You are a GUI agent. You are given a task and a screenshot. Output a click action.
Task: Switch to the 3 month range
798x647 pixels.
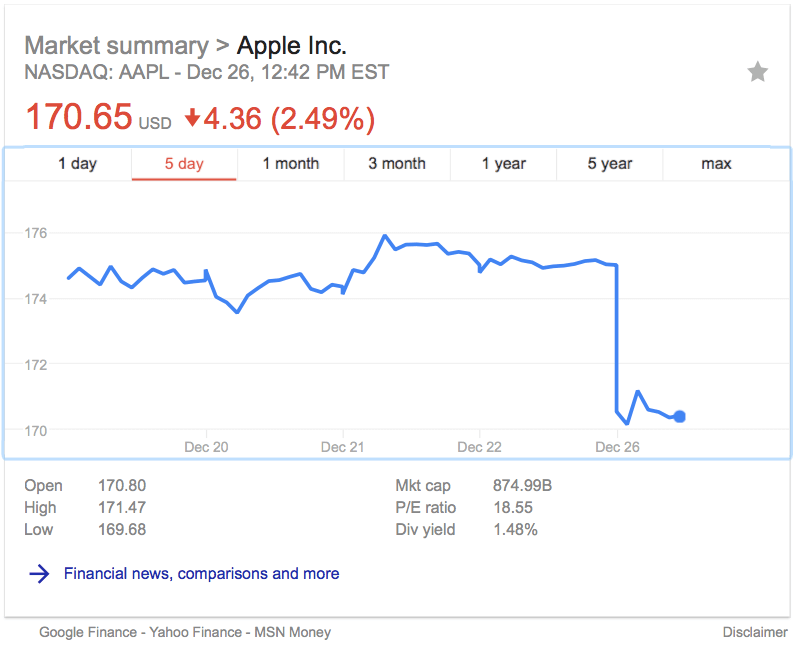[397, 164]
